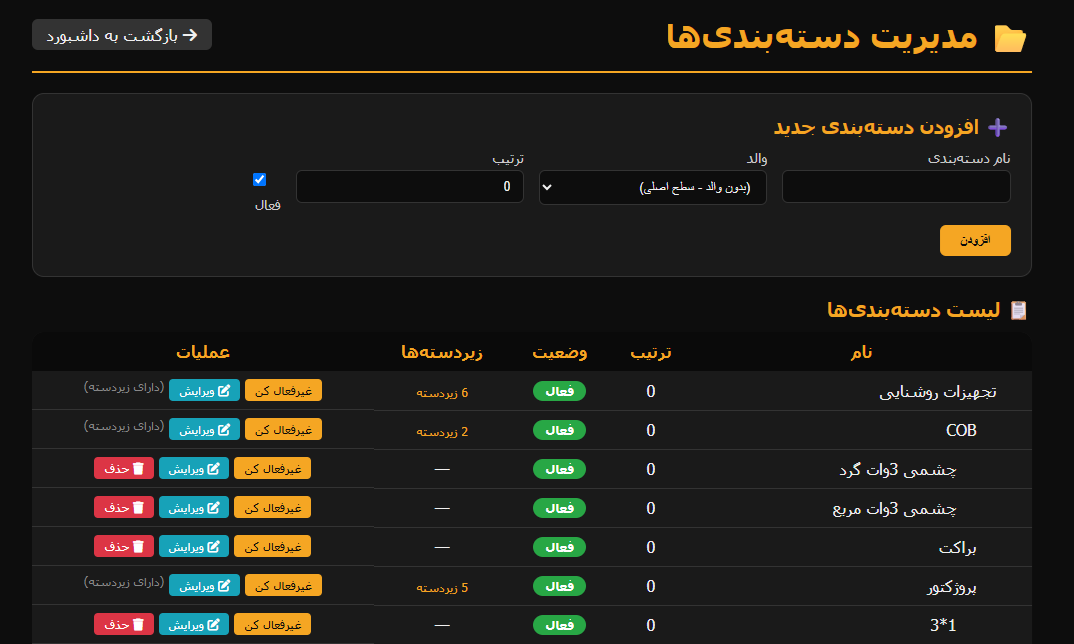Viewport: 1074px width, 644px height.
Task: Click the orange افزودن submit button
Action: [975, 240]
